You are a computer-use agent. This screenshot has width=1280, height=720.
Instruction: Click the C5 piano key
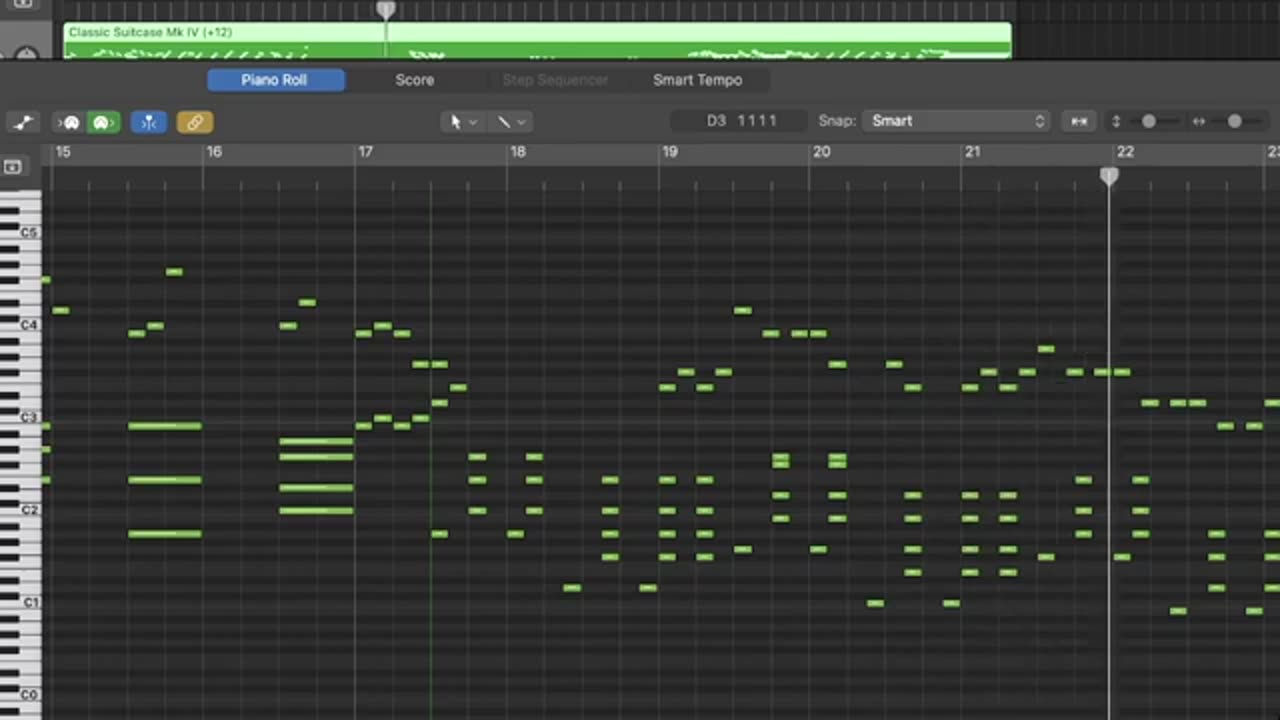(x=21, y=233)
